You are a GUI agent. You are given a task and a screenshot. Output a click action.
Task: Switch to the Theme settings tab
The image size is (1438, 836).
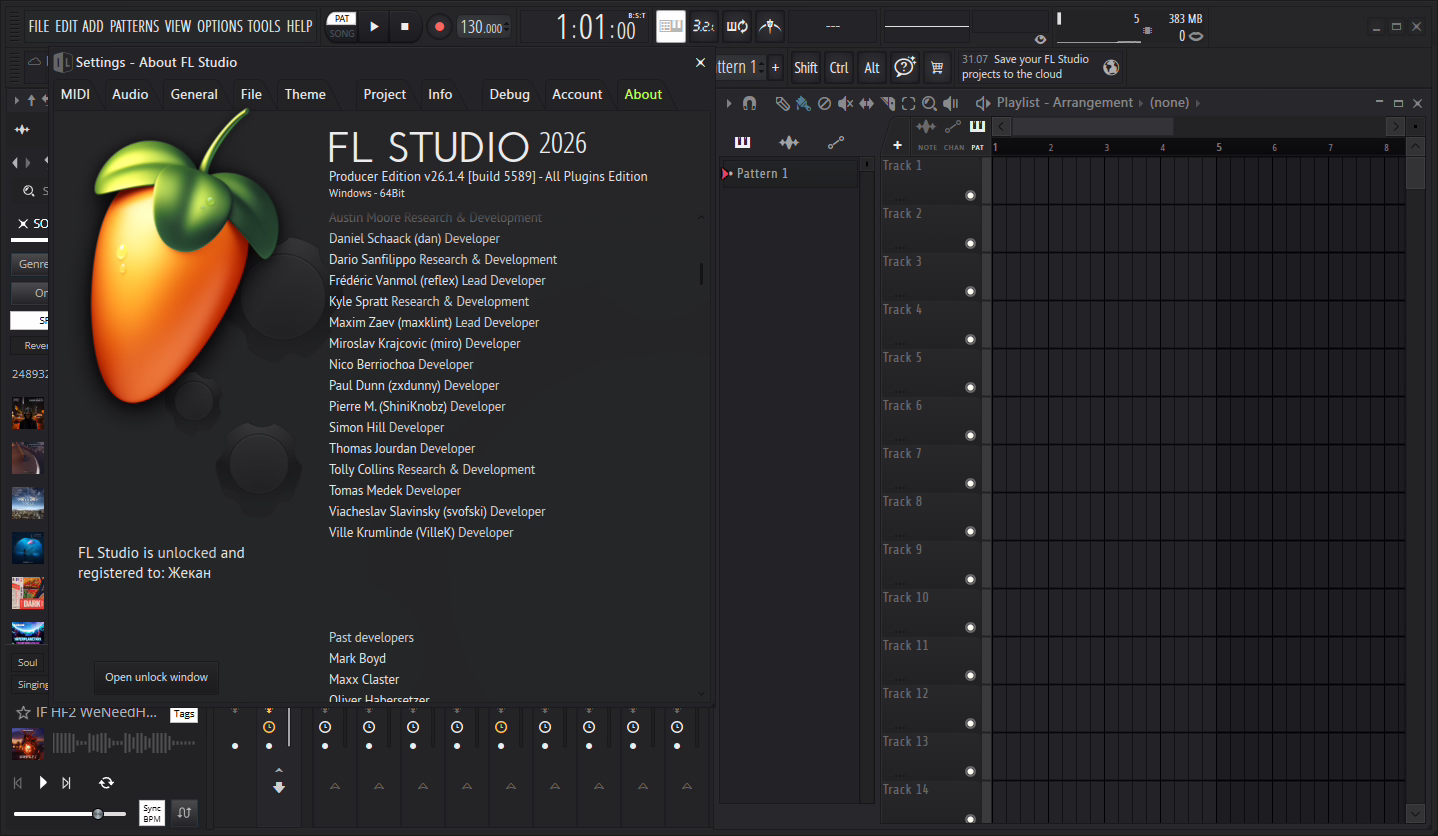[x=305, y=94]
